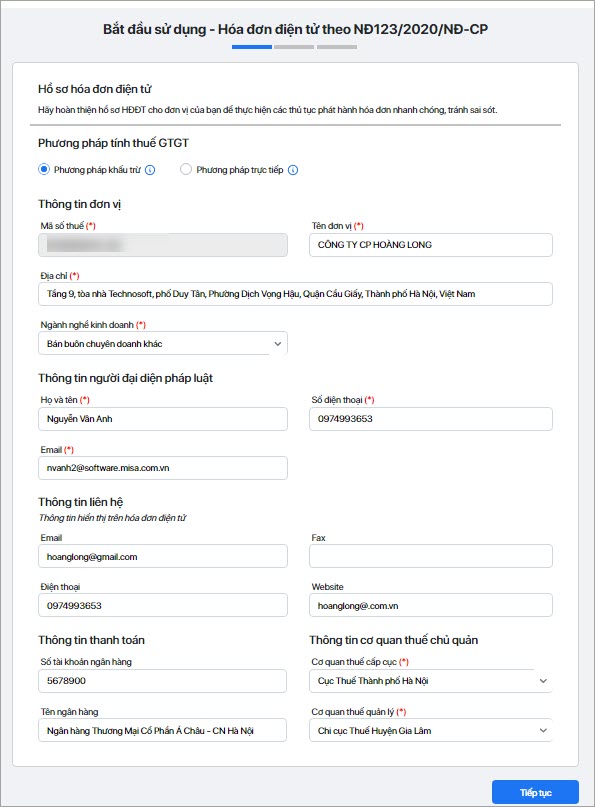The height and width of the screenshot is (807, 595).
Task: Click the third gray progress step bar
Action: pos(337,47)
